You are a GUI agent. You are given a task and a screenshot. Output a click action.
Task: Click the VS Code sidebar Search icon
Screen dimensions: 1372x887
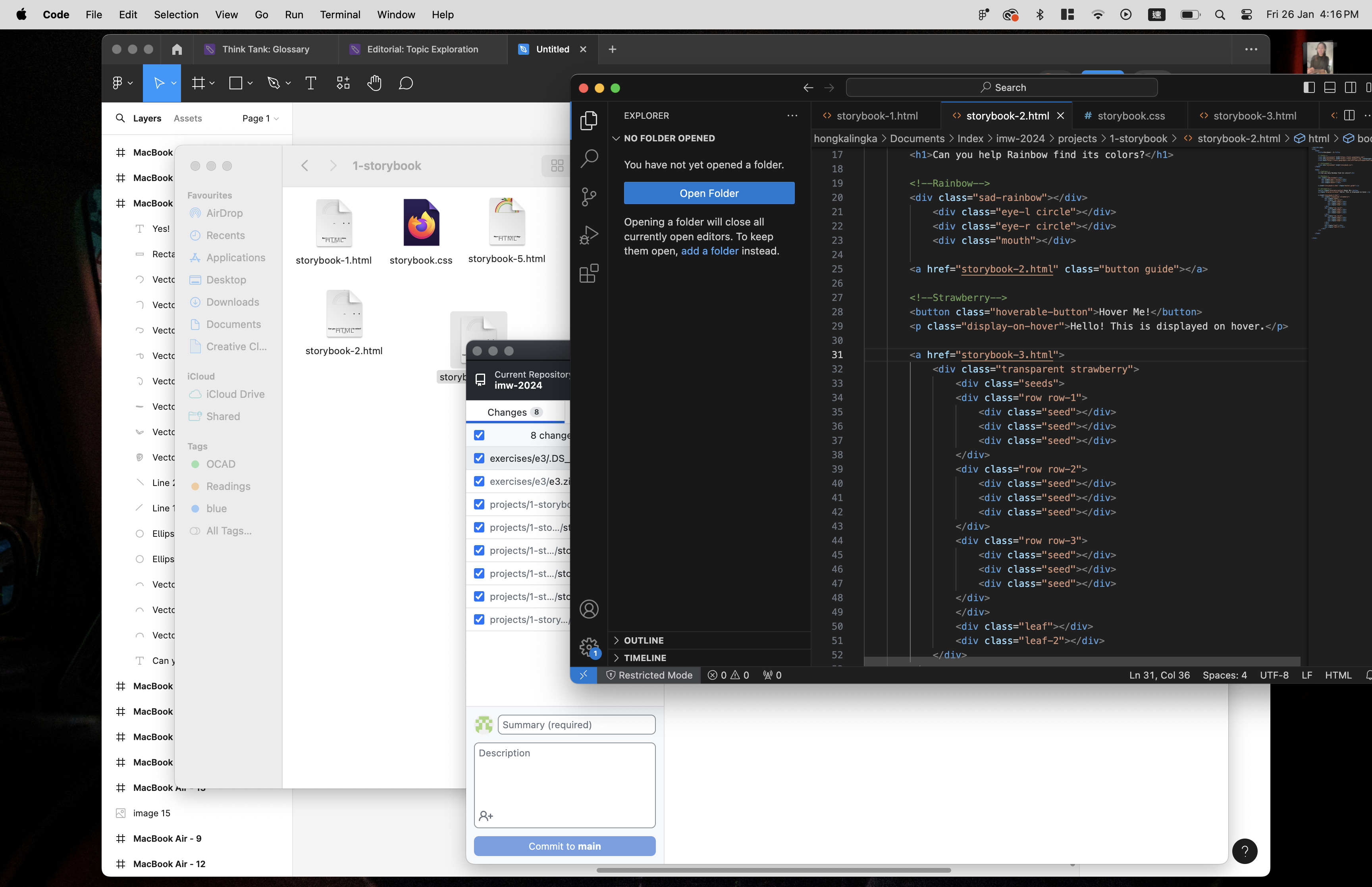tap(588, 158)
